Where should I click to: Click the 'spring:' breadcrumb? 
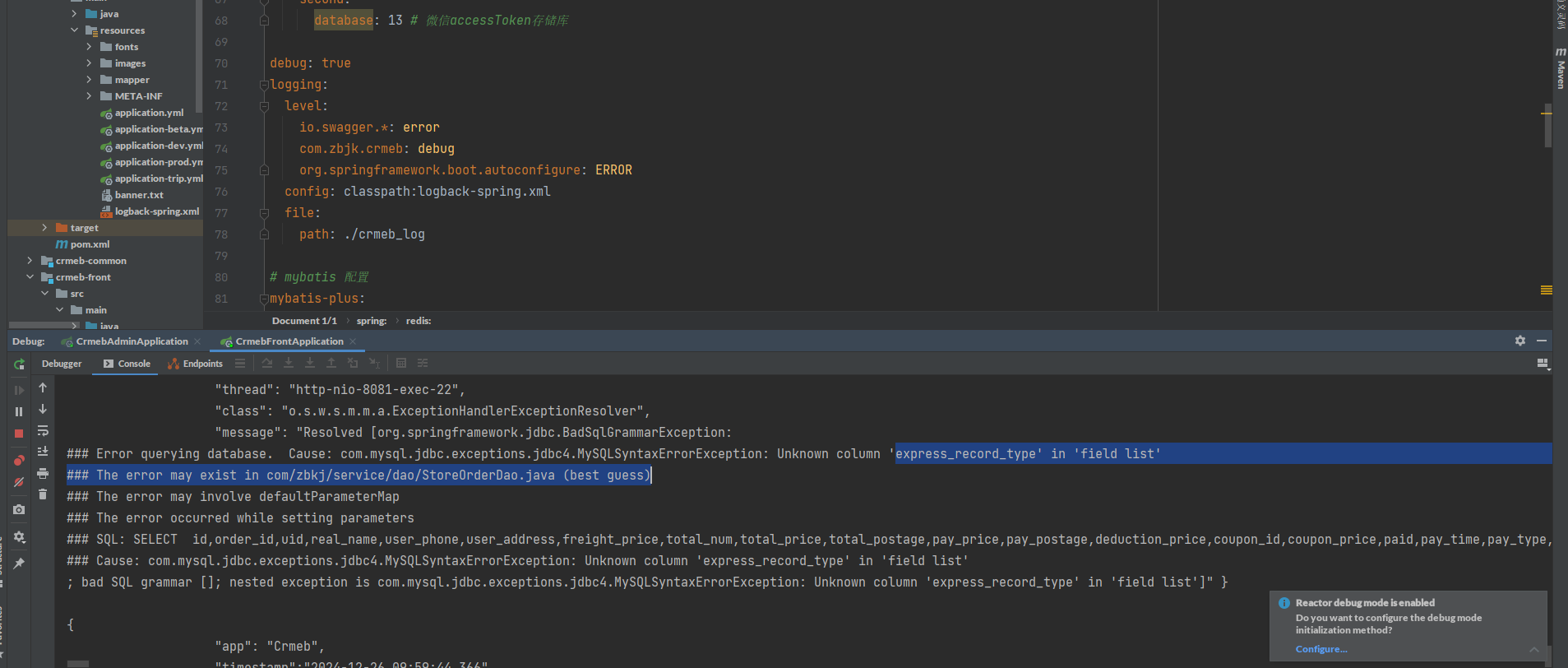click(372, 321)
